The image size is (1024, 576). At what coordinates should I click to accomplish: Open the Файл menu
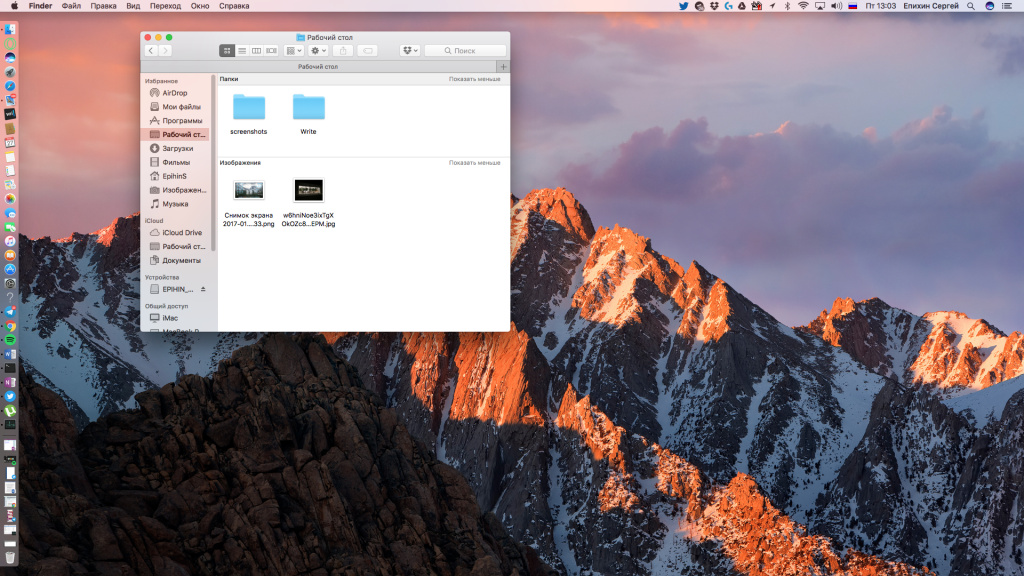pyautogui.click(x=71, y=6)
